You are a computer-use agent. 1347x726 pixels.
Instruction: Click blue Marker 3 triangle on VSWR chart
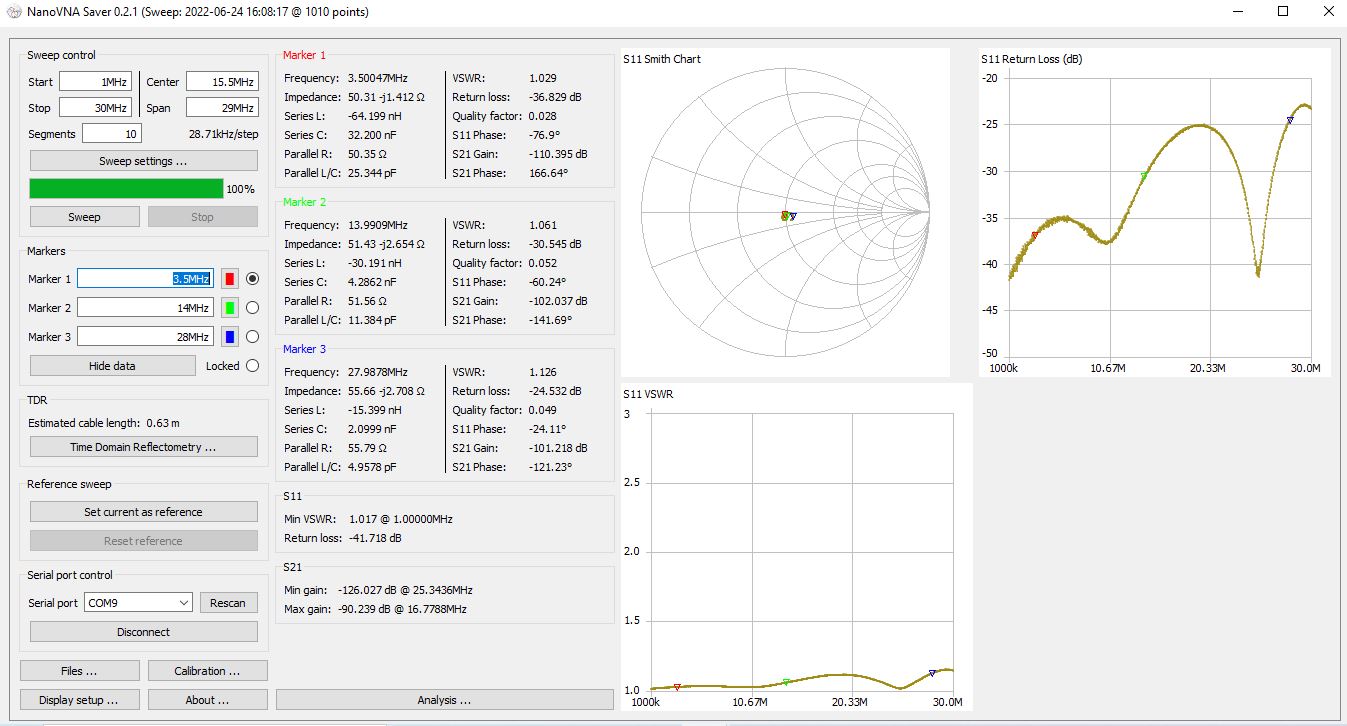click(932, 673)
